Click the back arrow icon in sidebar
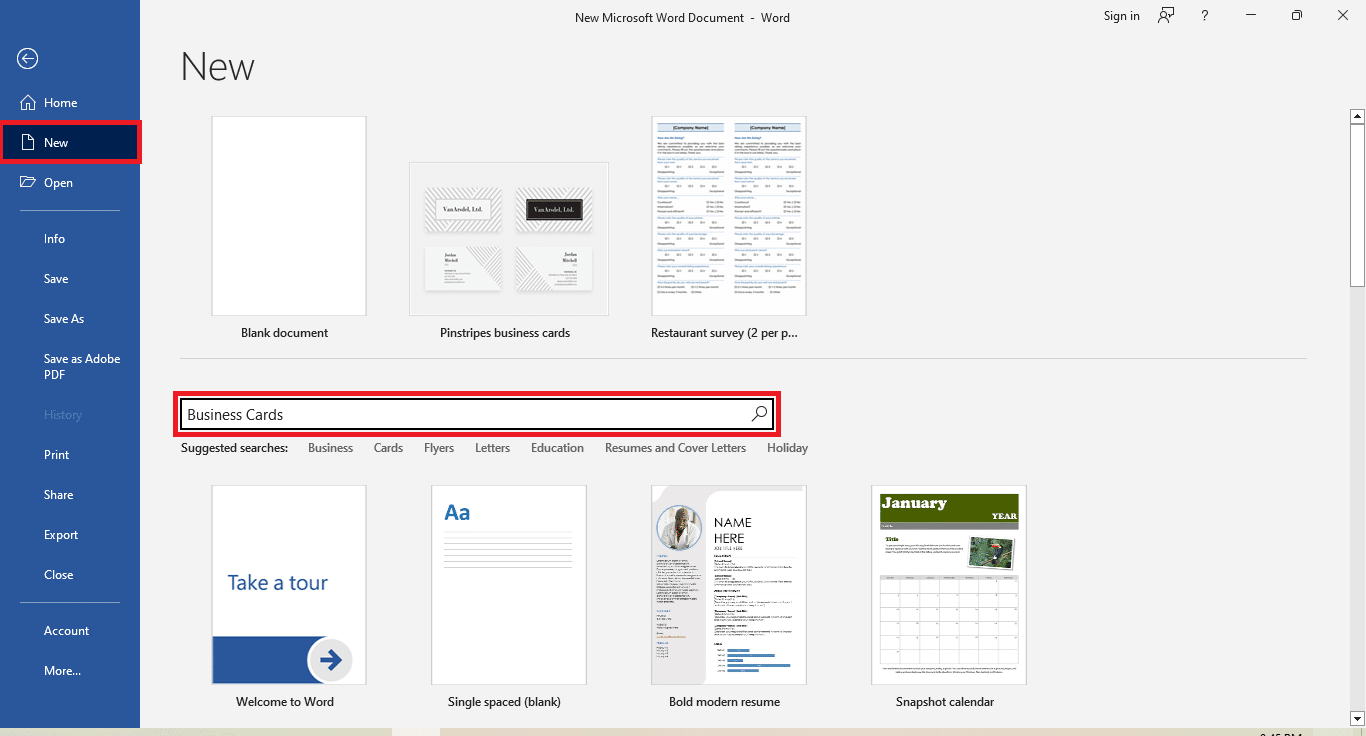1366x736 pixels. pos(27,59)
